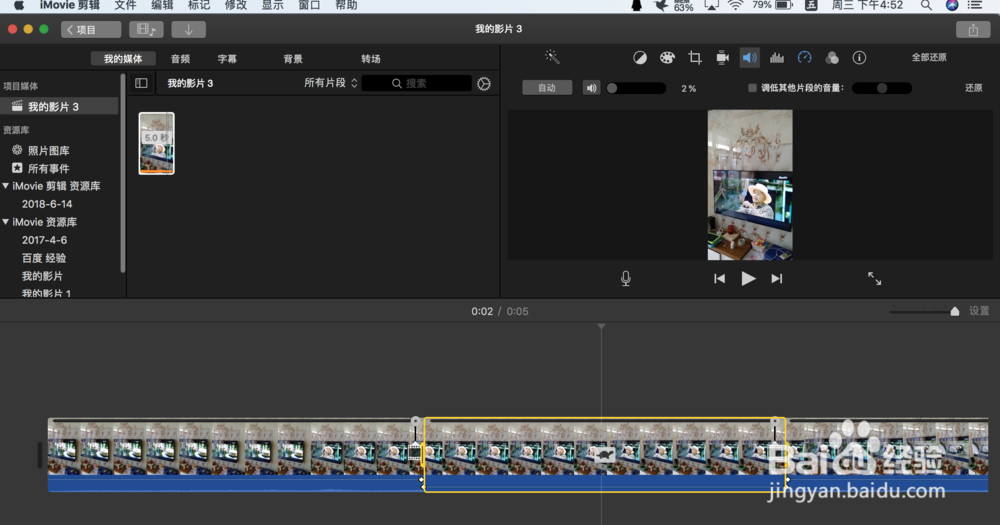Switch to the 我的媒体 tab
The height and width of the screenshot is (525, 1000).
123,59
